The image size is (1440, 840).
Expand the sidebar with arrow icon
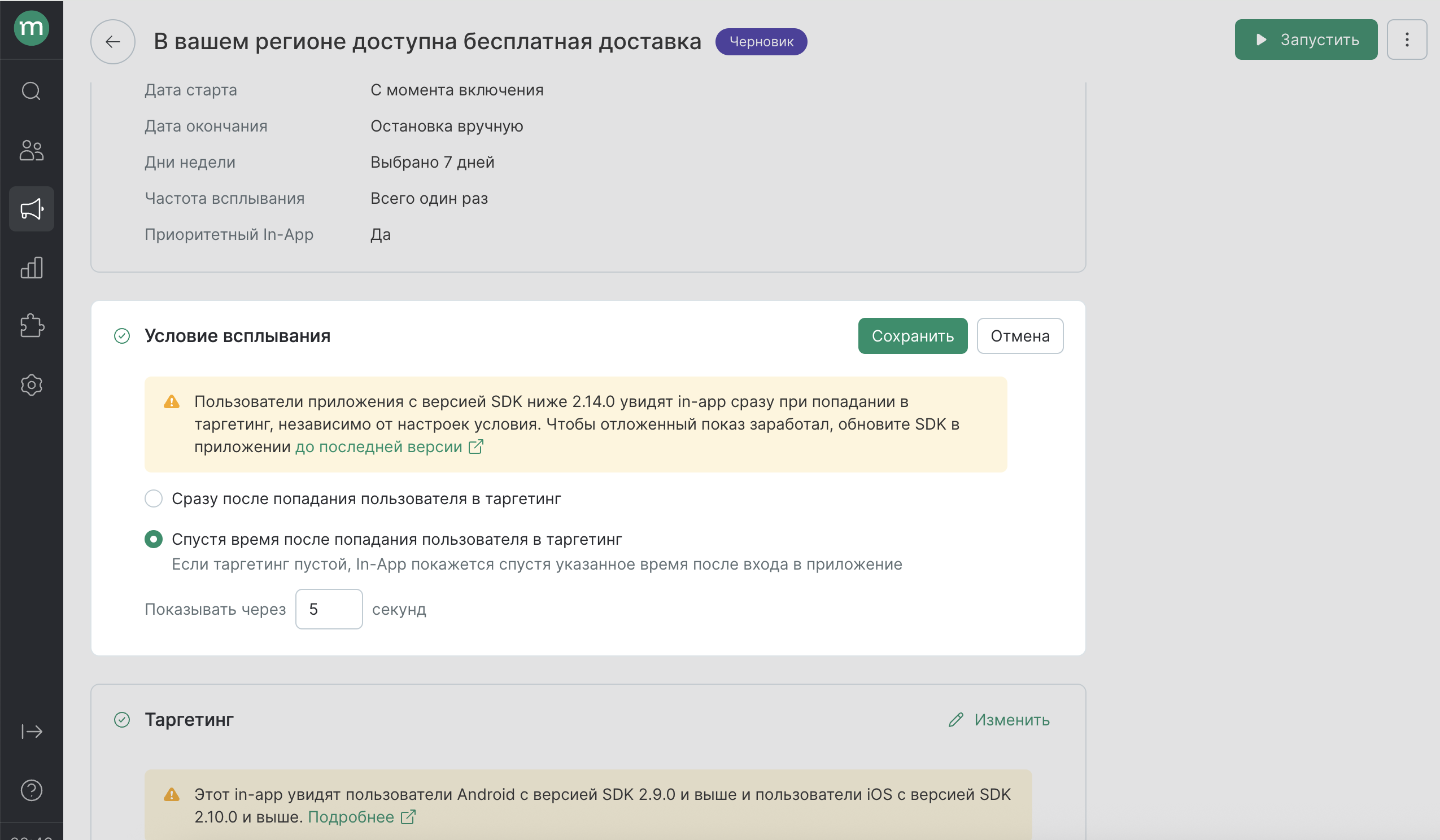(x=32, y=732)
